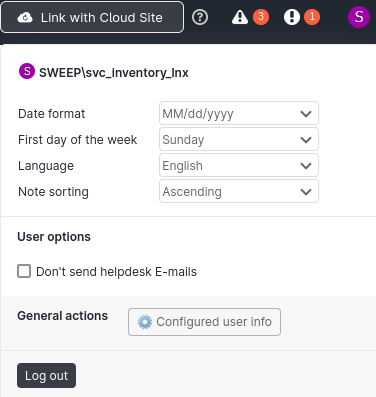Click the purple S user avatar in header

tap(359, 17)
